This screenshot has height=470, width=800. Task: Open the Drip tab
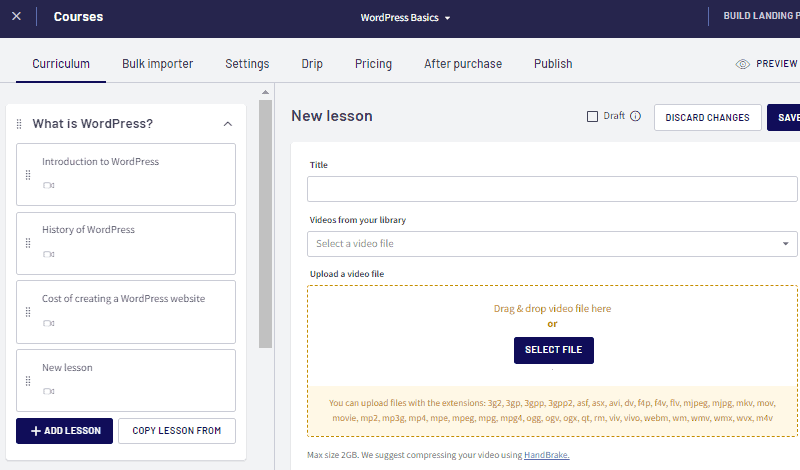[312, 64]
